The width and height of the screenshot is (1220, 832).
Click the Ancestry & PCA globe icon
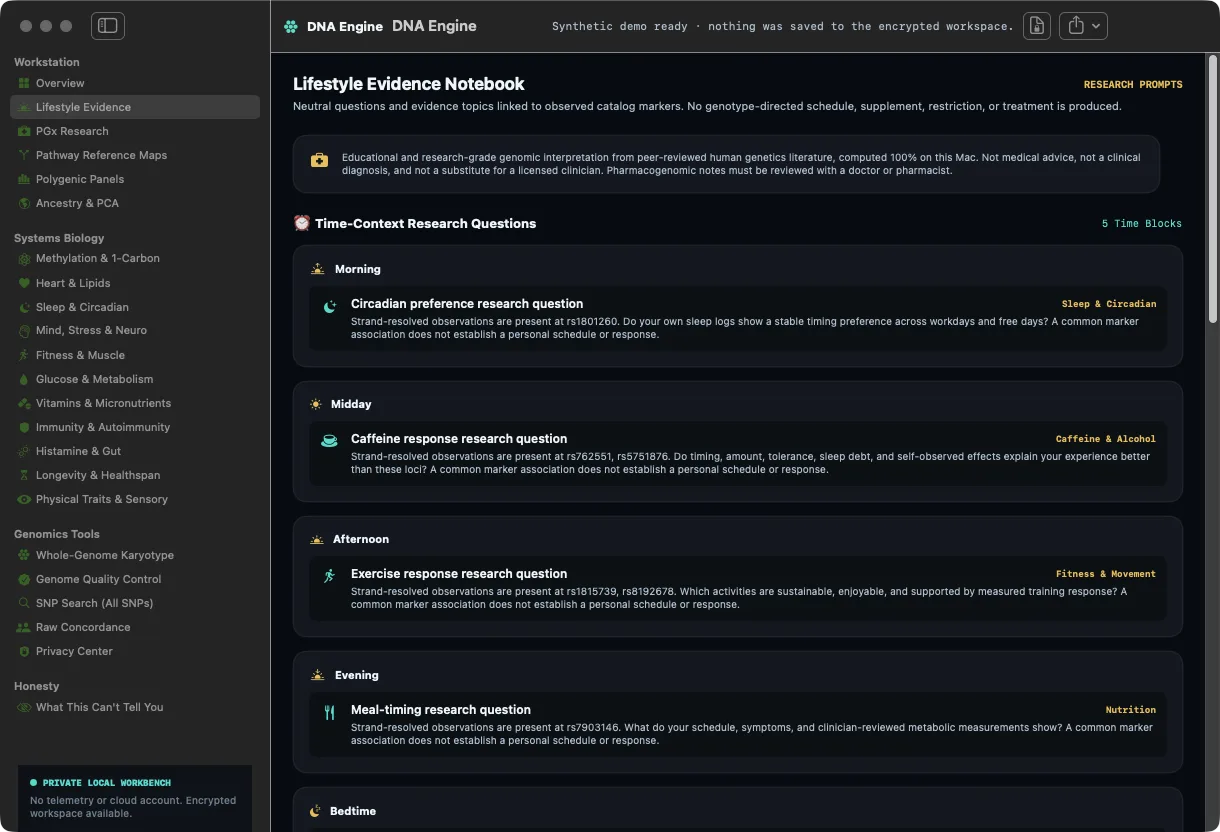click(24, 203)
